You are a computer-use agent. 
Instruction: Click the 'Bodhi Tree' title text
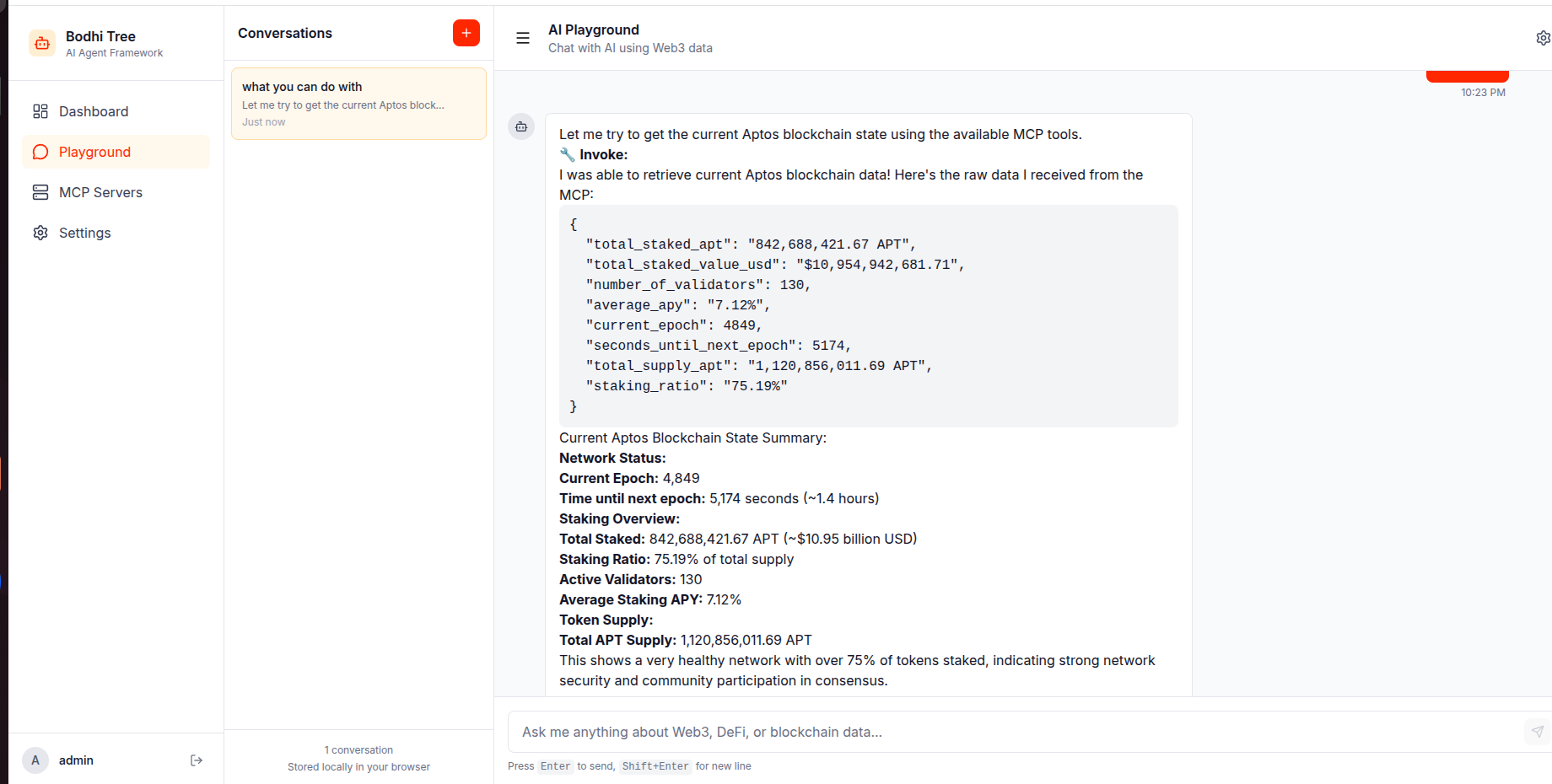pos(100,36)
